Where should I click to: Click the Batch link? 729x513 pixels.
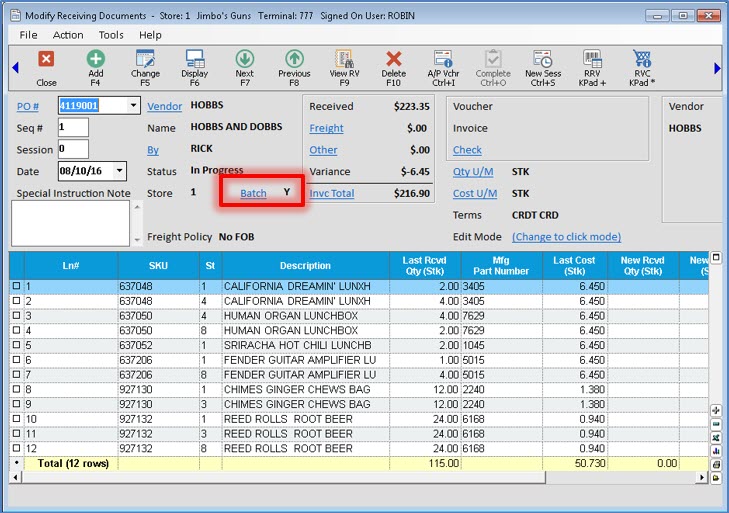coord(253,193)
